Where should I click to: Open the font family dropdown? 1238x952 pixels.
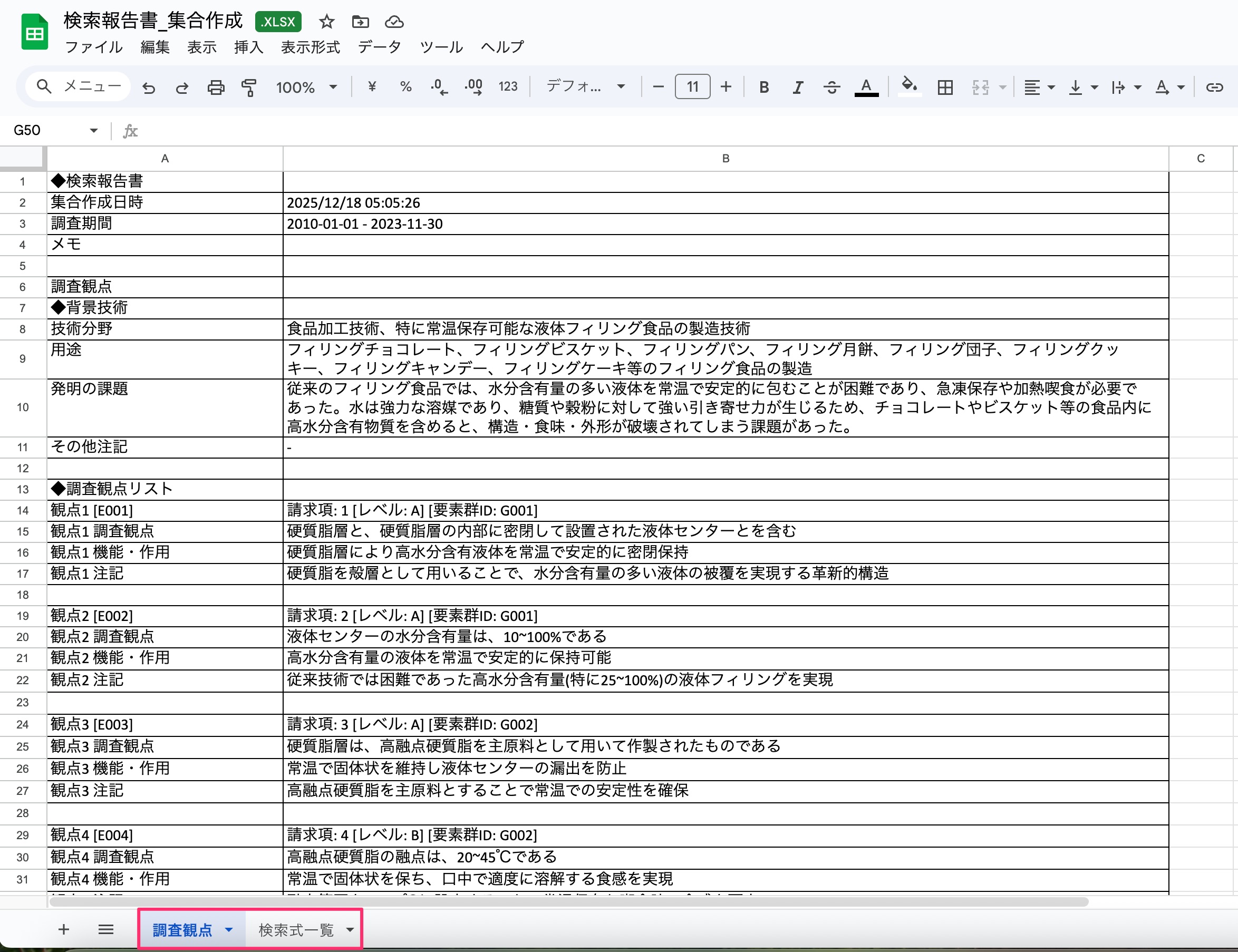tap(586, 86)
